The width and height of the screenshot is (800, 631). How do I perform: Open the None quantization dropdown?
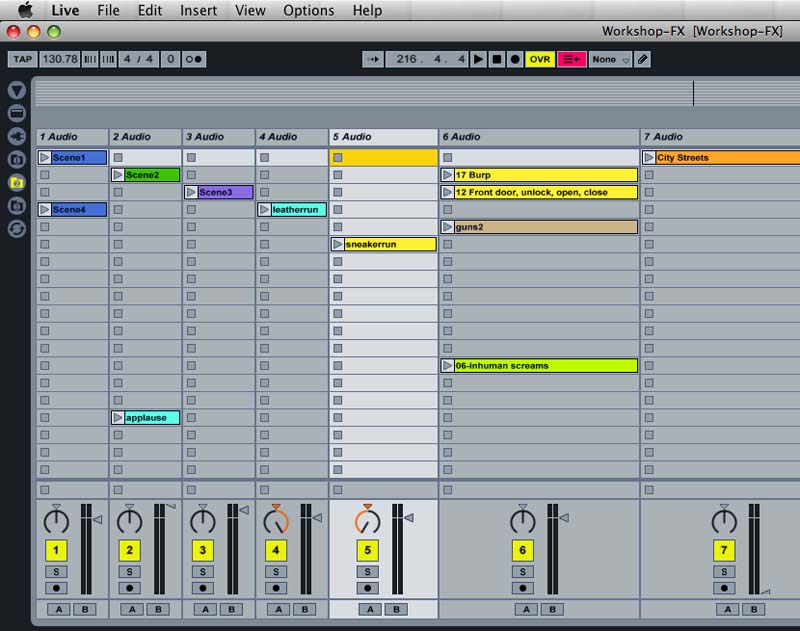click(611, 59)
